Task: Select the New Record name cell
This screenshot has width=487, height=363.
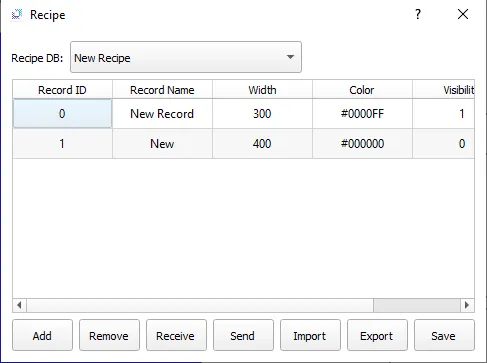Action: click(x=162, y=114)
